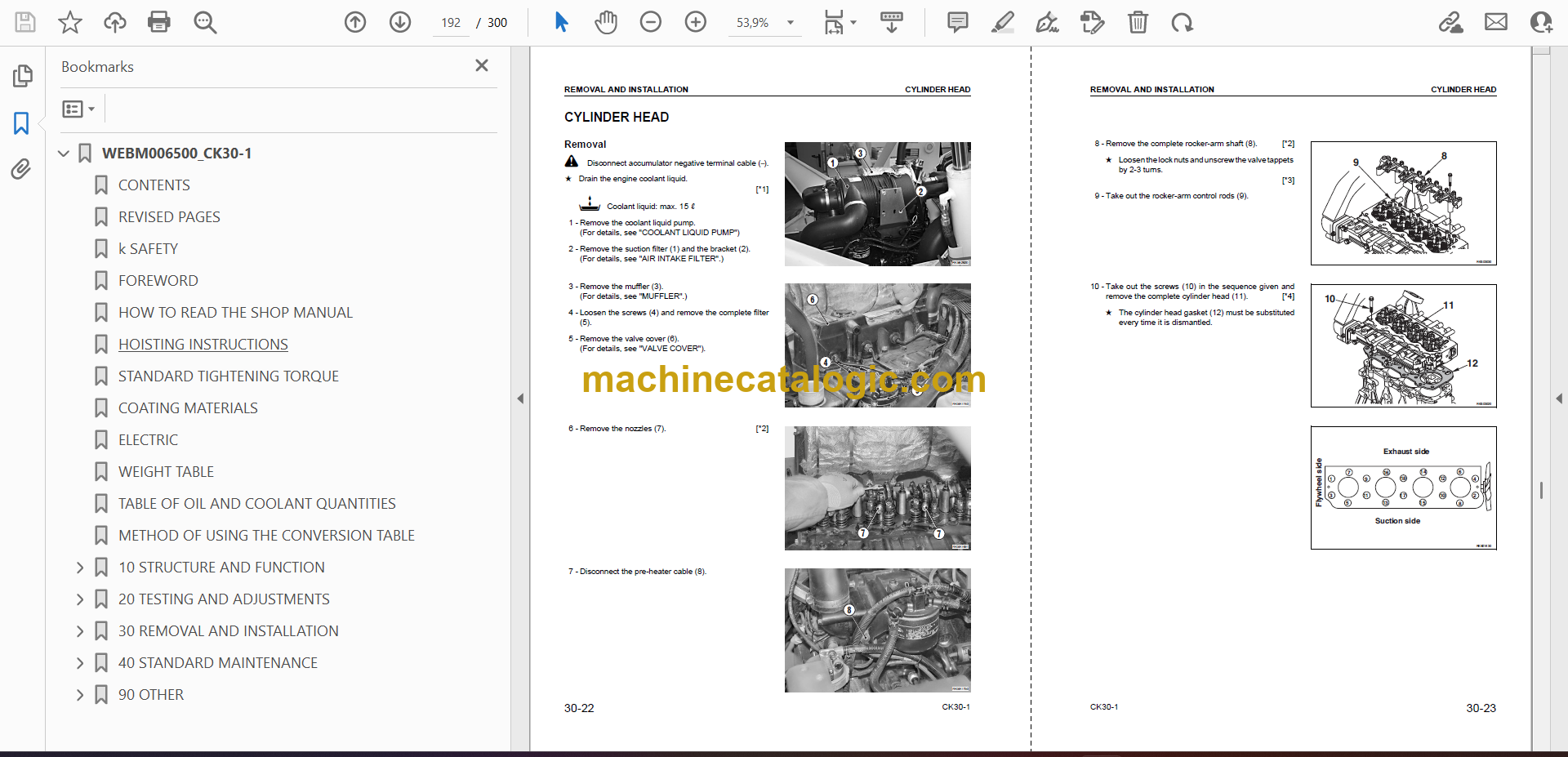
Task: Open STANDARD TIGHTENING TORQUE bookmark
Action: tap(228, 376)
